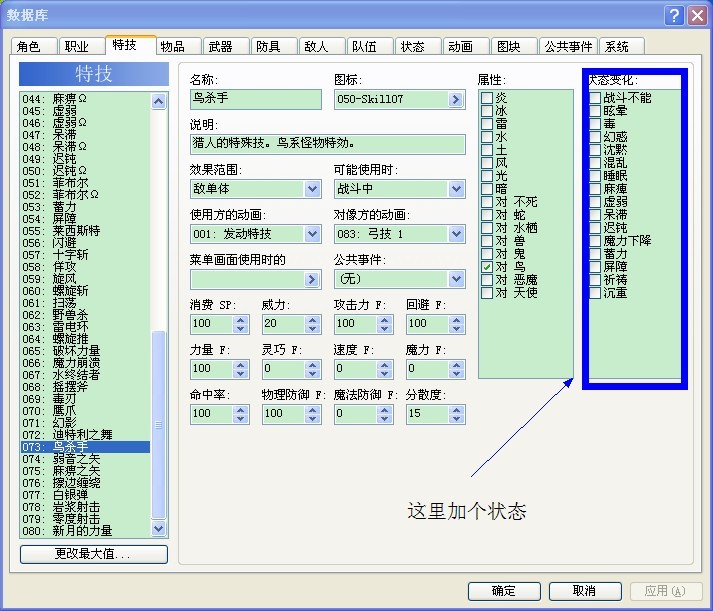The height and width of the screenshot is (611, 713).
Task: Select skill 057: 十字斩
Action: (85, 255)
